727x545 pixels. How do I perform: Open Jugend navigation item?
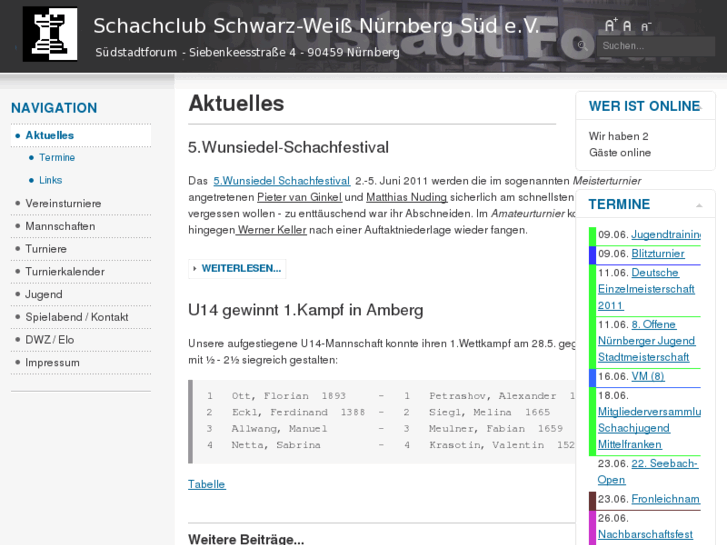pyautogui.click(x=44, y=295)
